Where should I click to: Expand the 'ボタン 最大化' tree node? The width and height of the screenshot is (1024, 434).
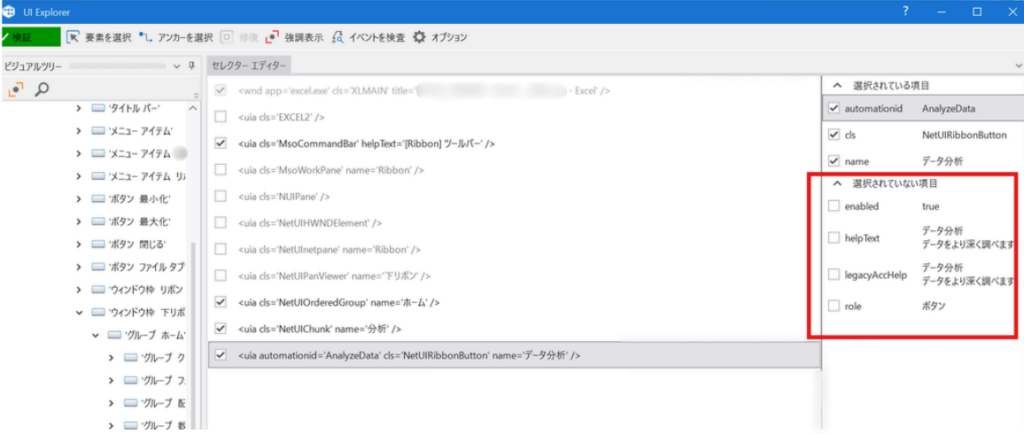(78, 221)
